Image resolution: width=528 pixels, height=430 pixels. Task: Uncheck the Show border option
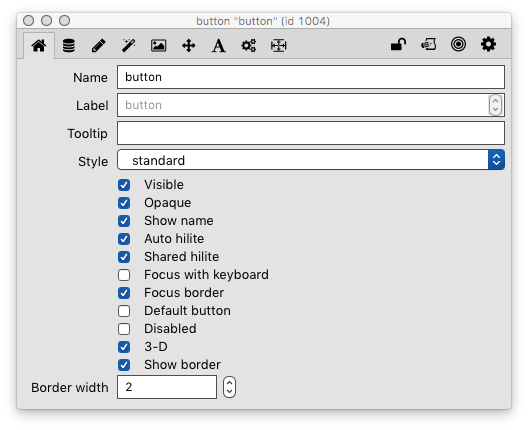point(124,365)
